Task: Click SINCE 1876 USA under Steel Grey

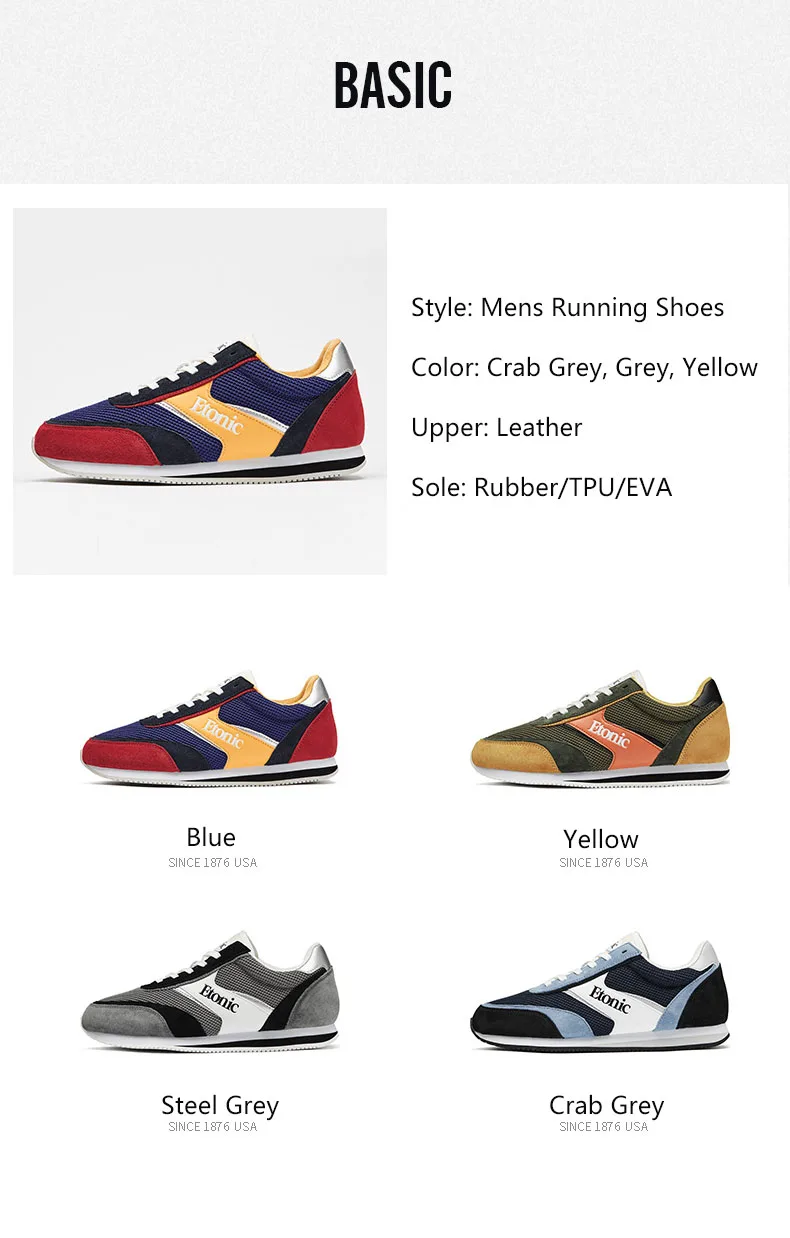Action: [x=213, y=1127]
